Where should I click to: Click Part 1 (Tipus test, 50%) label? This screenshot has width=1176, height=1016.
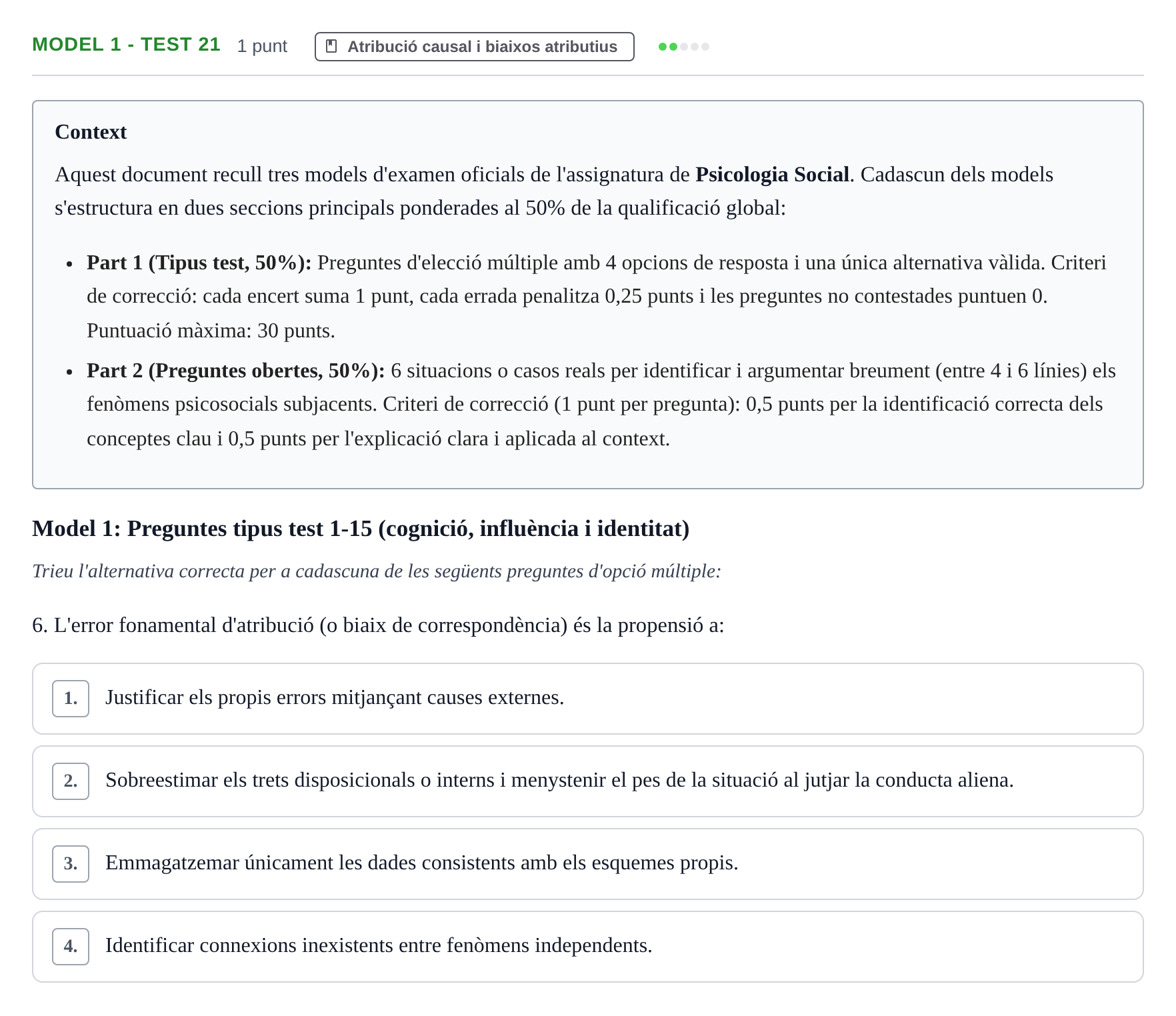[x=199, y=263]
